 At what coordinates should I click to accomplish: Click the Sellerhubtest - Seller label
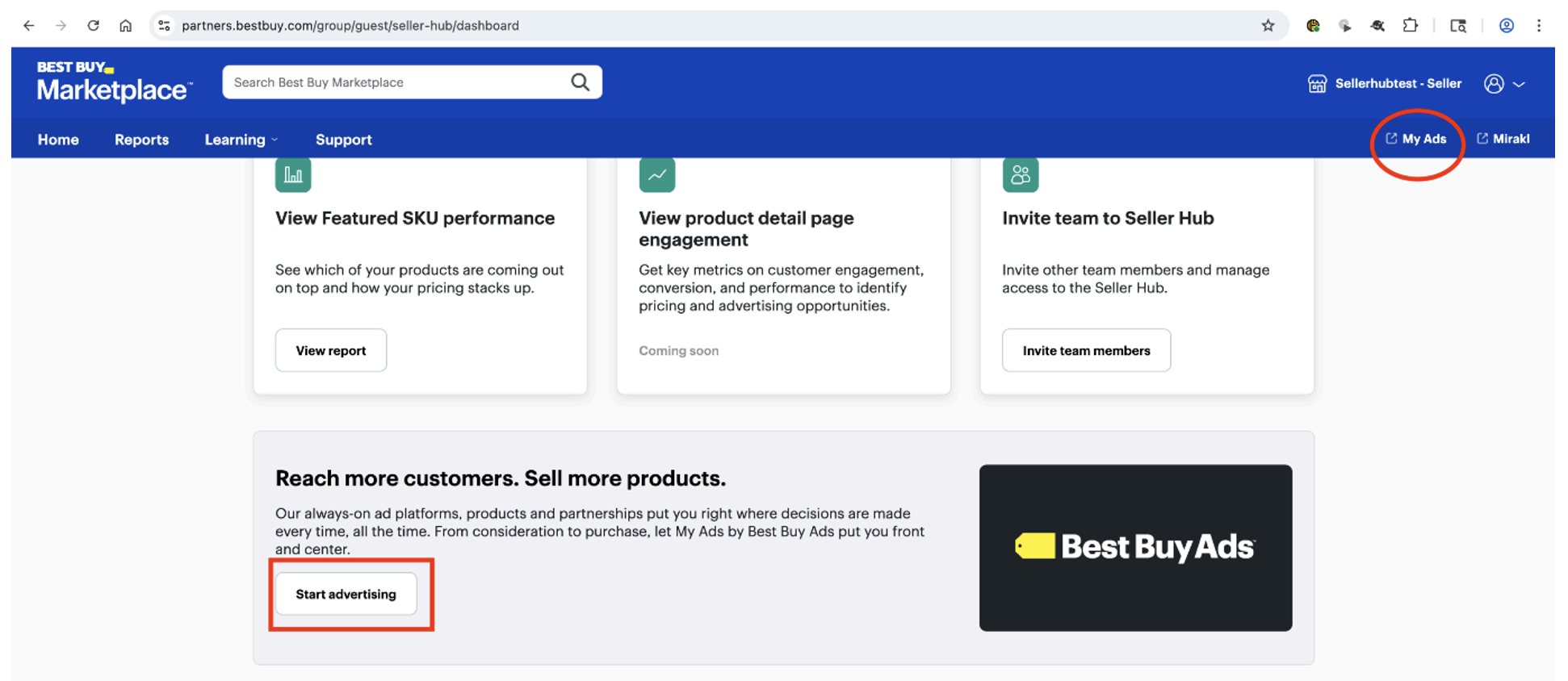(1398, 84)
